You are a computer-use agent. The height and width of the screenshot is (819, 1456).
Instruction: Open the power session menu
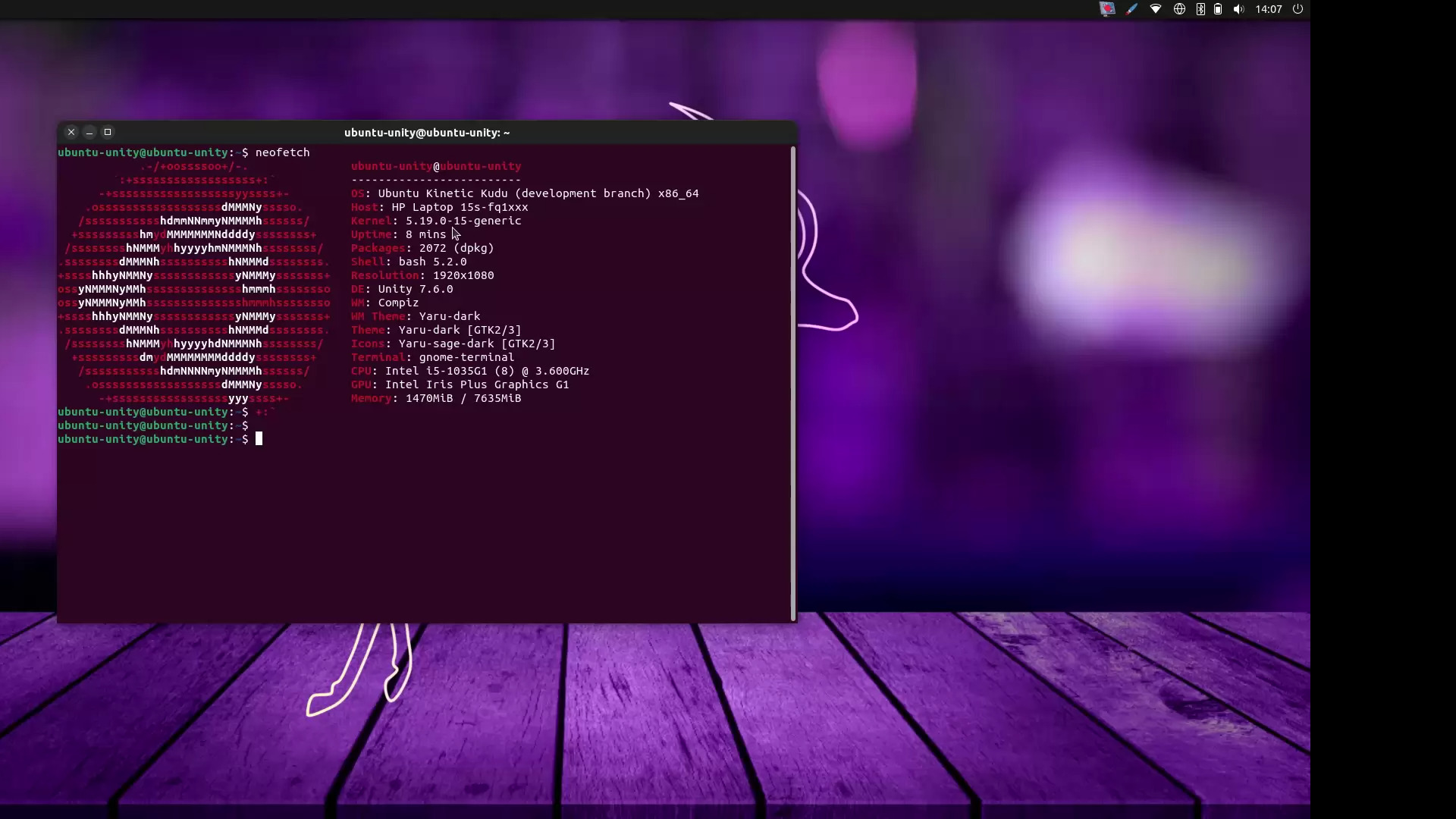point(1298,9)
